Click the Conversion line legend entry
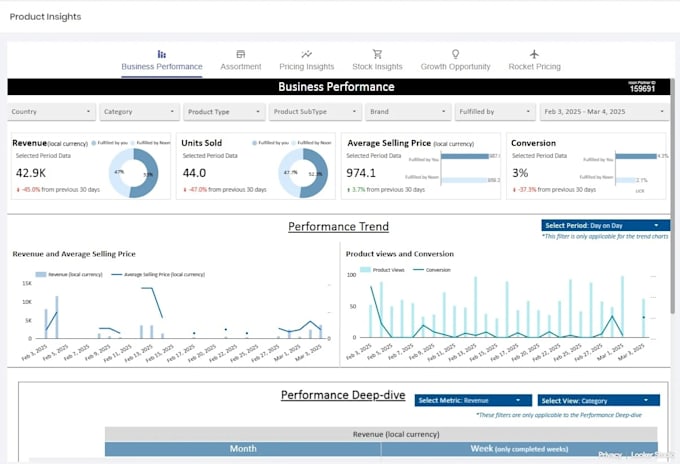The image size is (680, 464). [x=432, y=270]
